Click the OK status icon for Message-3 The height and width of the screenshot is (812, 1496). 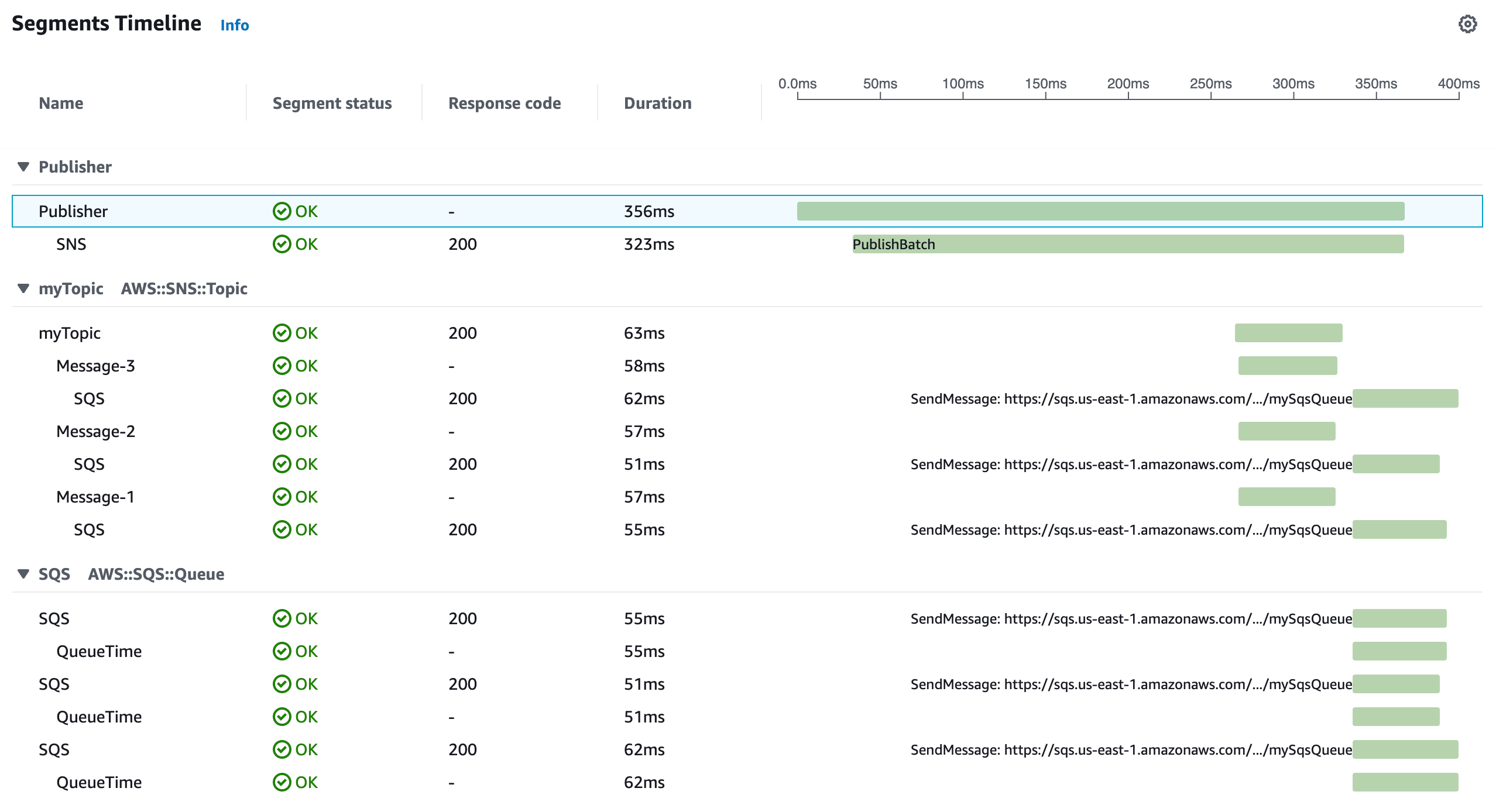[x=283, y=366]
